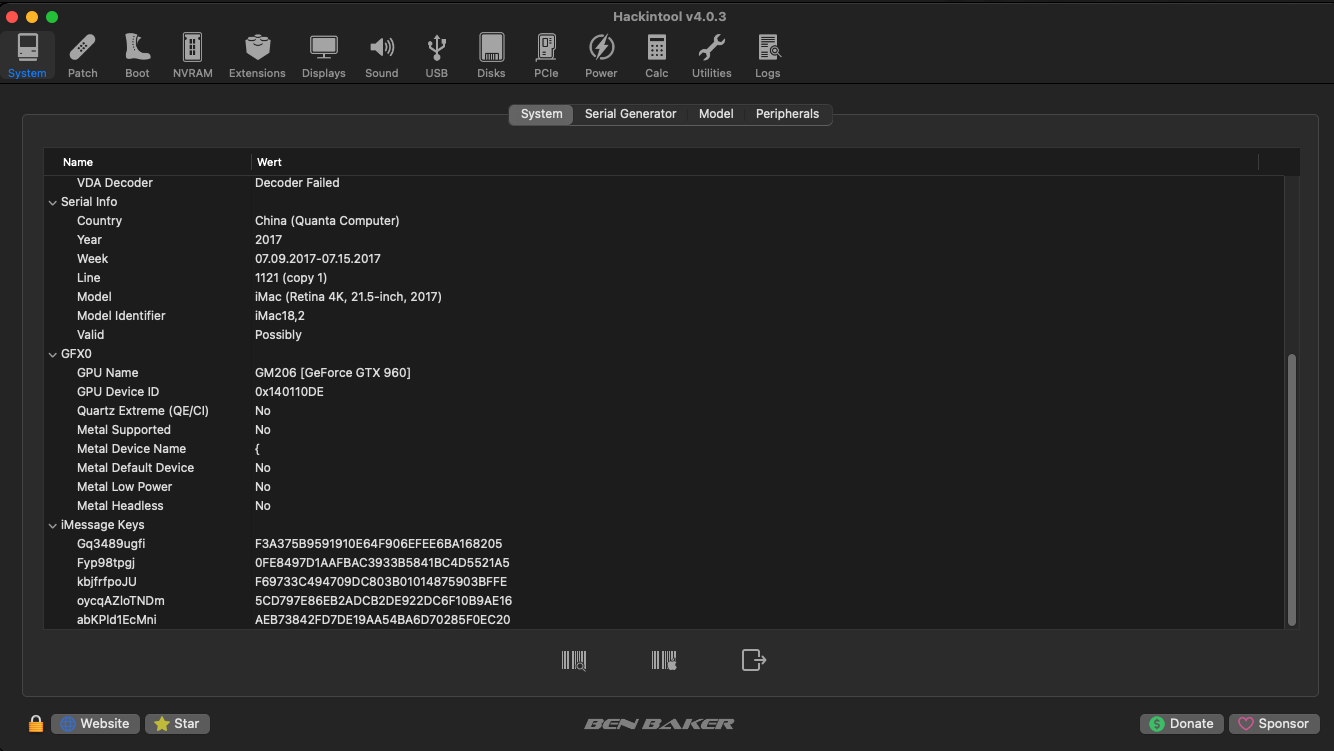Click the barcode magnifier icon below the table

point(574,660)
